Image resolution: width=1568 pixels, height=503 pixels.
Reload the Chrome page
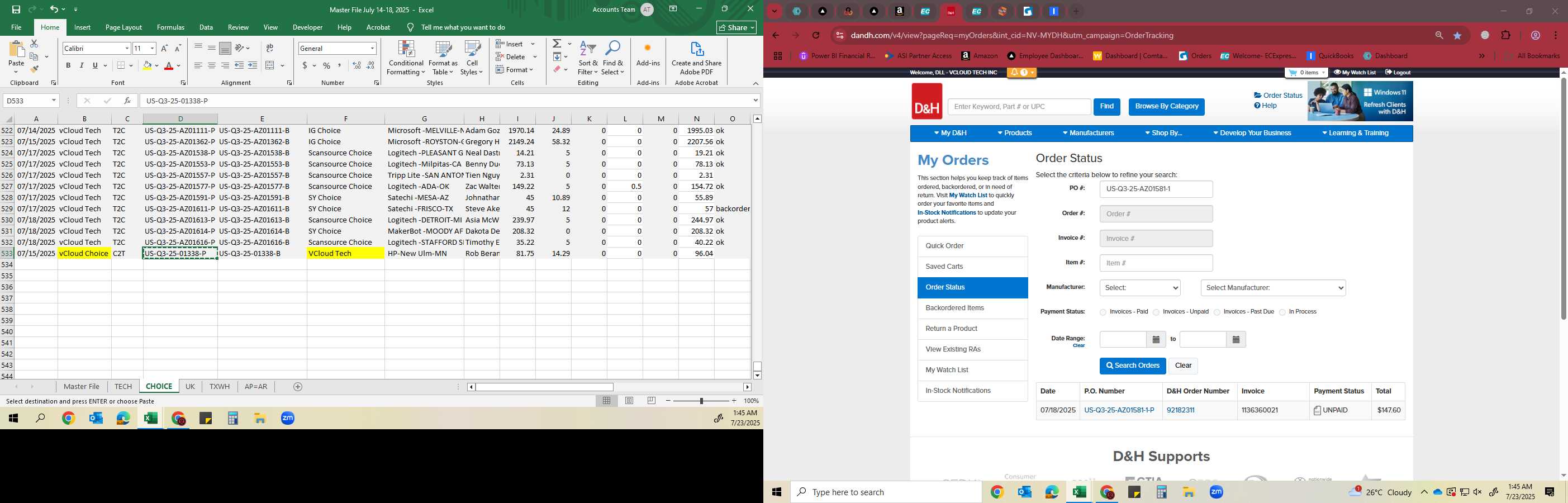816,35
